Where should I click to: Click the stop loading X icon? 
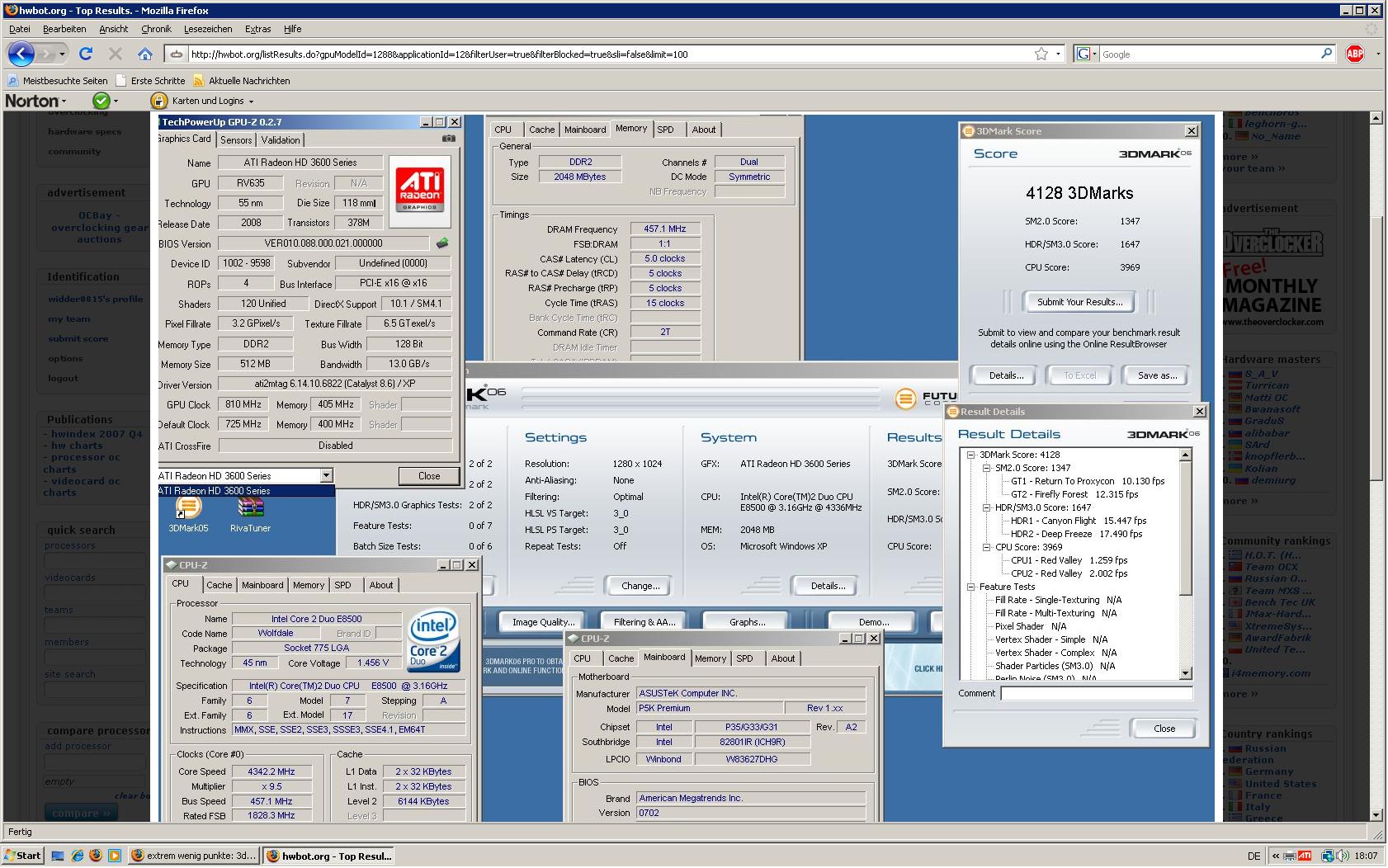[x=116, y=54]
